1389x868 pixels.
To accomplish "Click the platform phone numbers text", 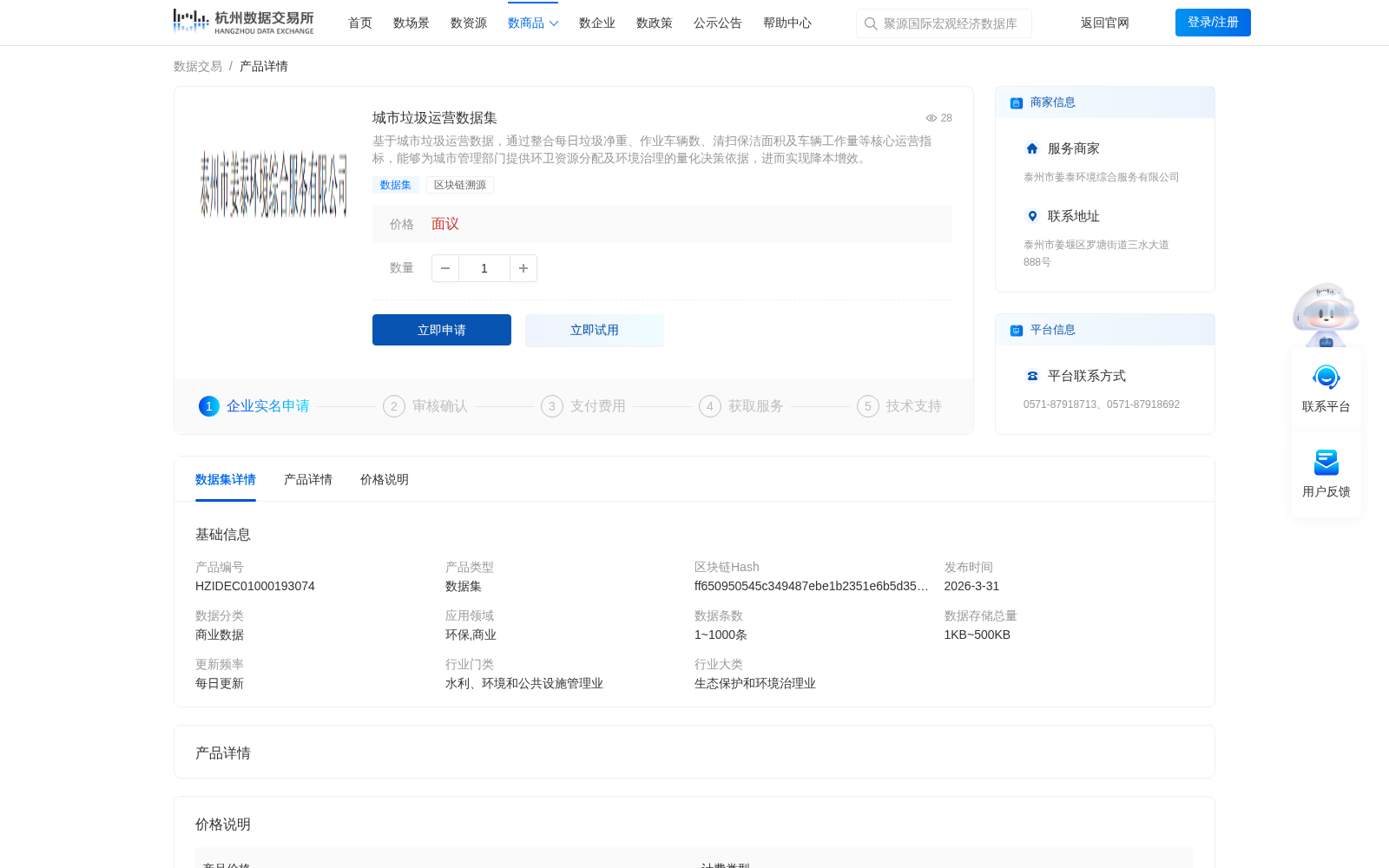I will pos(1102,404).
